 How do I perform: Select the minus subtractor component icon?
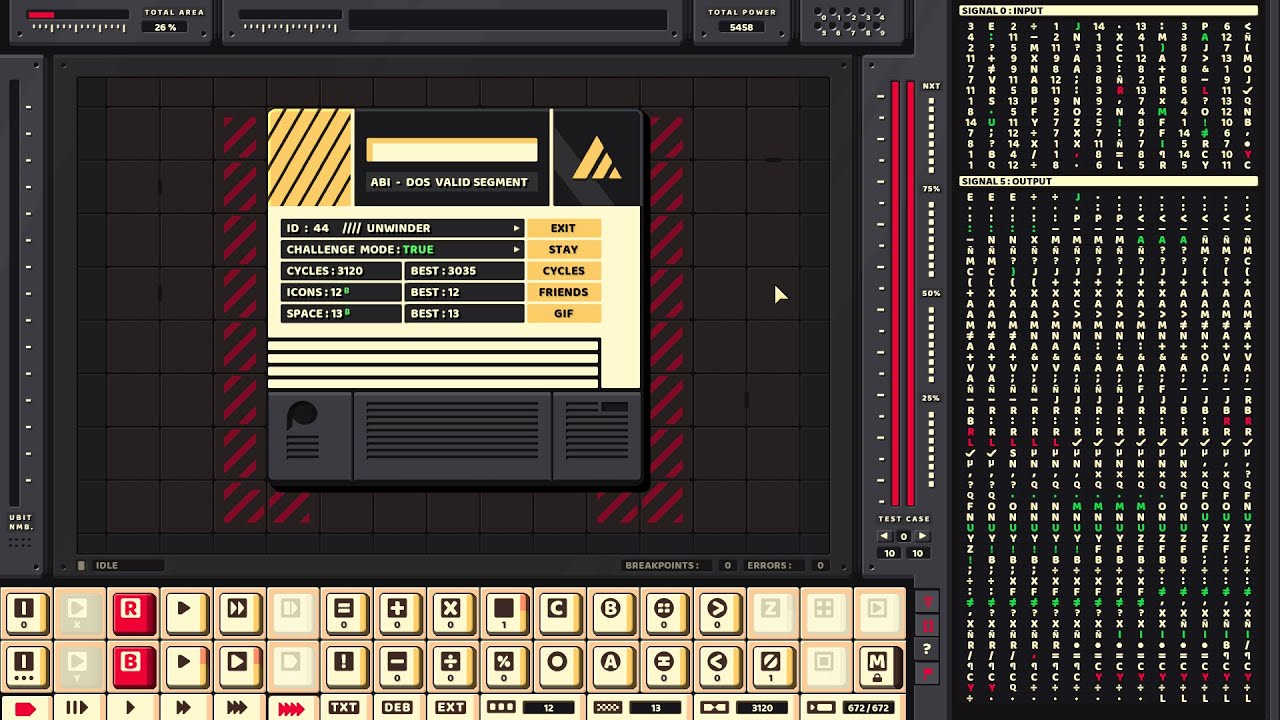click(x=397, y=665)
